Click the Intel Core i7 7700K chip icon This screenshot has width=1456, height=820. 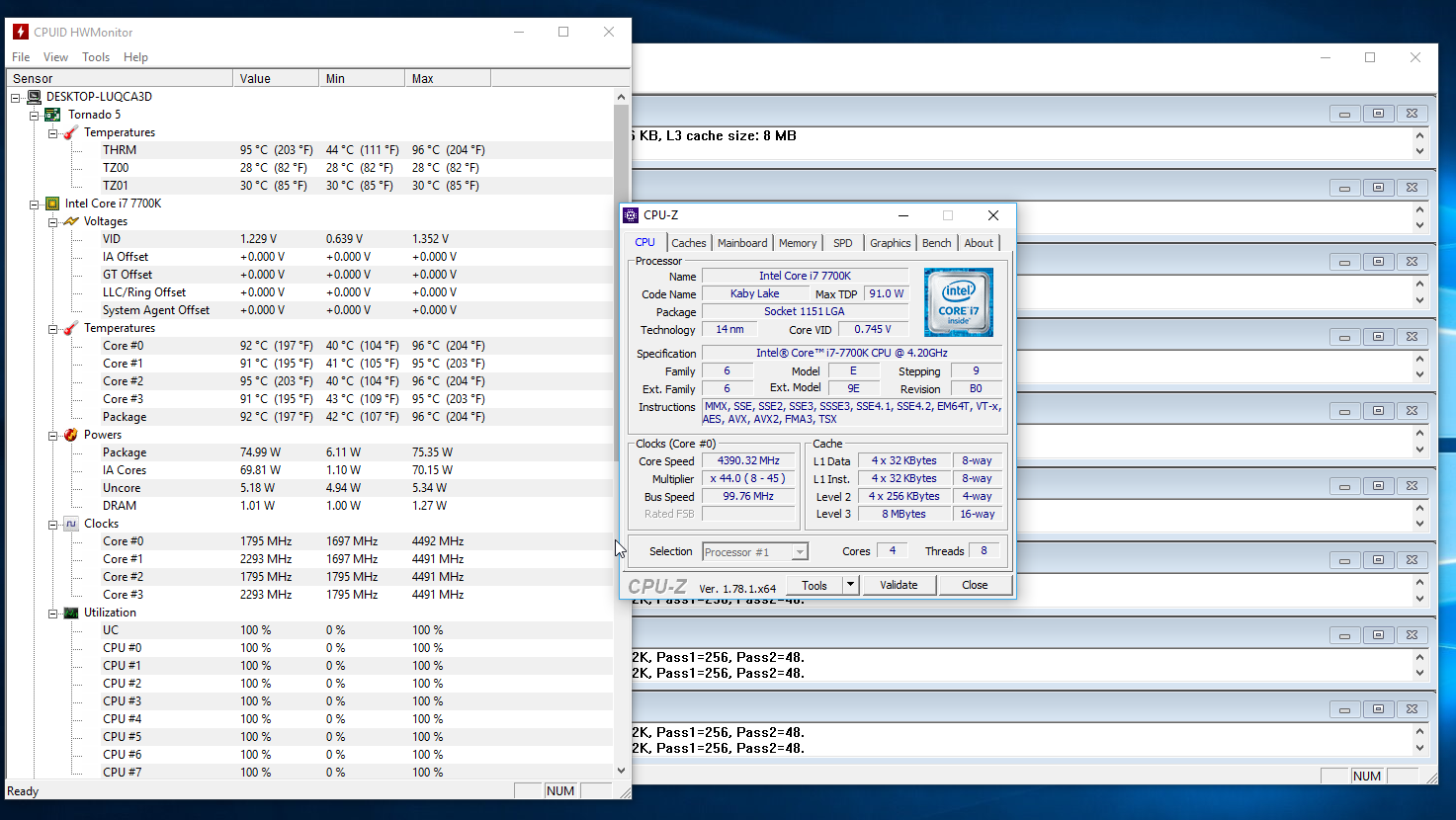tap(52, 204)
